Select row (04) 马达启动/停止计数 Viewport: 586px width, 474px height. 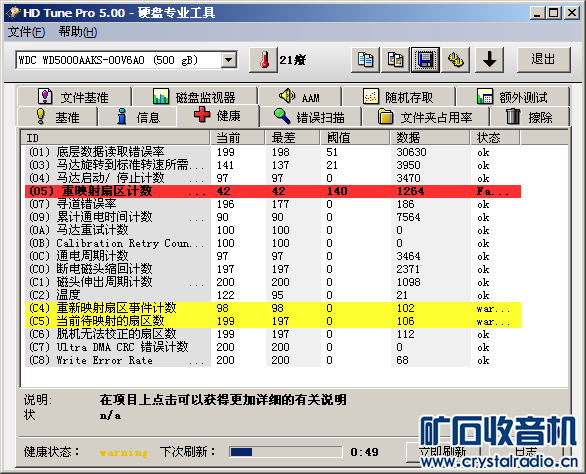(x=273, y=178)
